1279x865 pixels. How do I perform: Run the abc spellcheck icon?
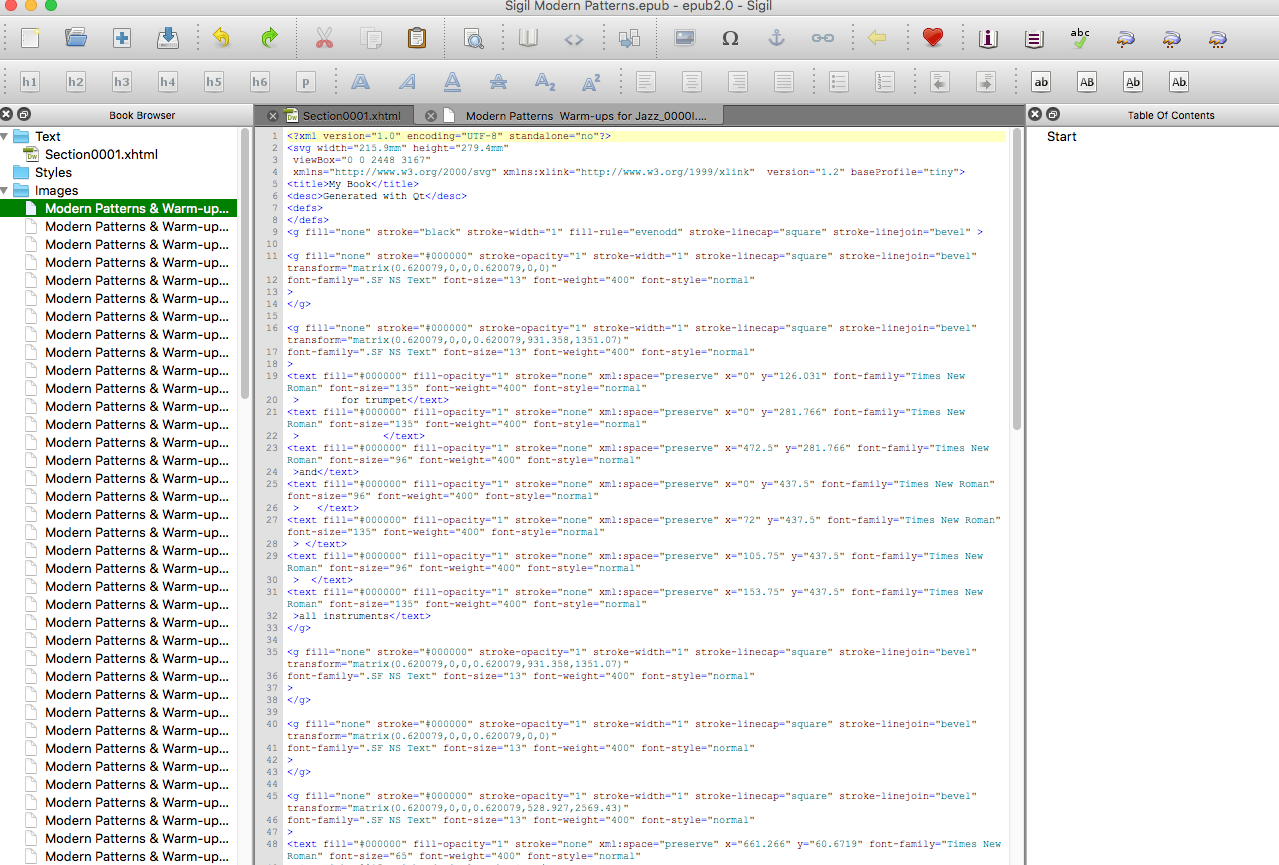tap(1080, 38)
